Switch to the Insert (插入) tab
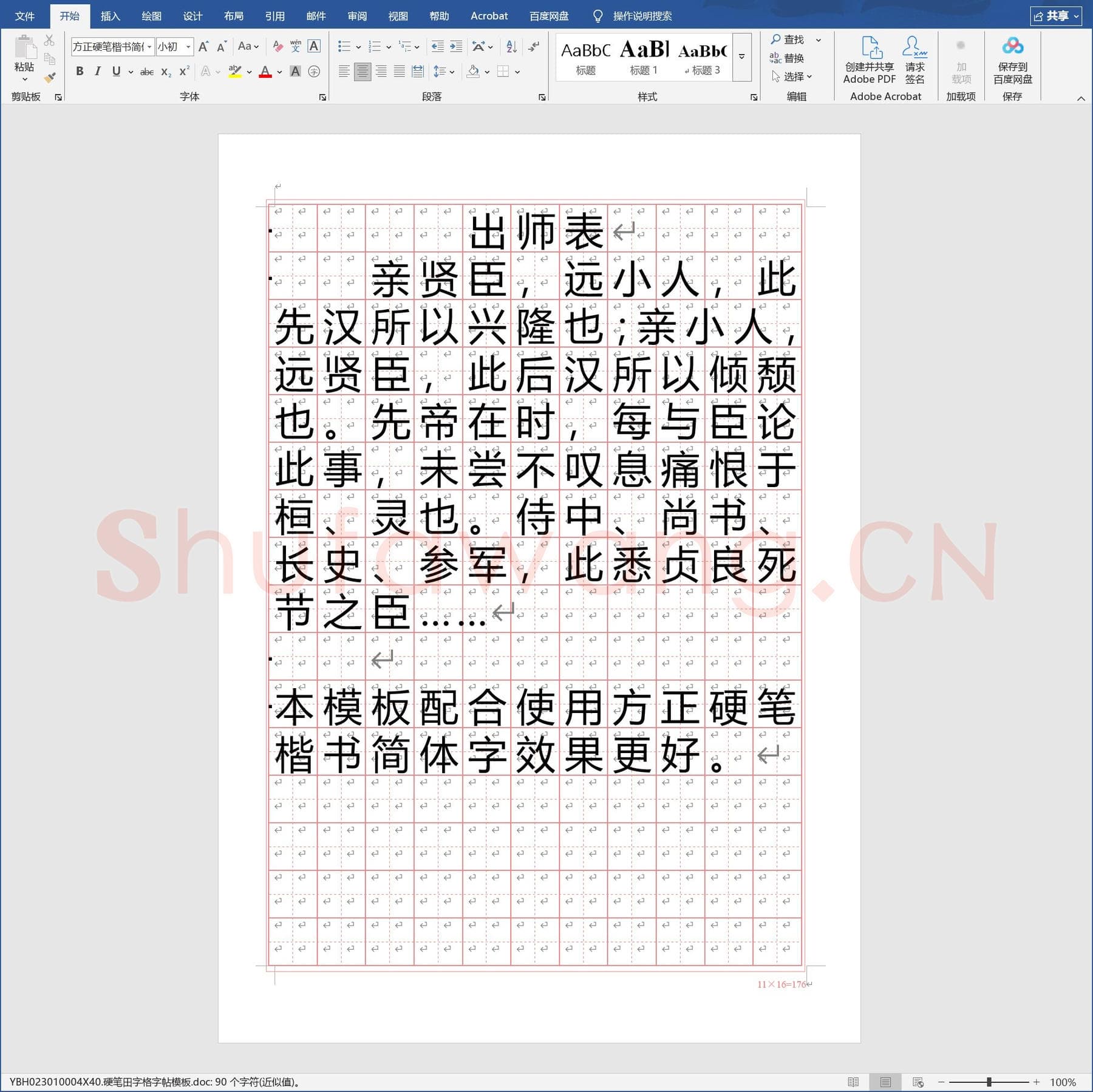 pos(110,16)
